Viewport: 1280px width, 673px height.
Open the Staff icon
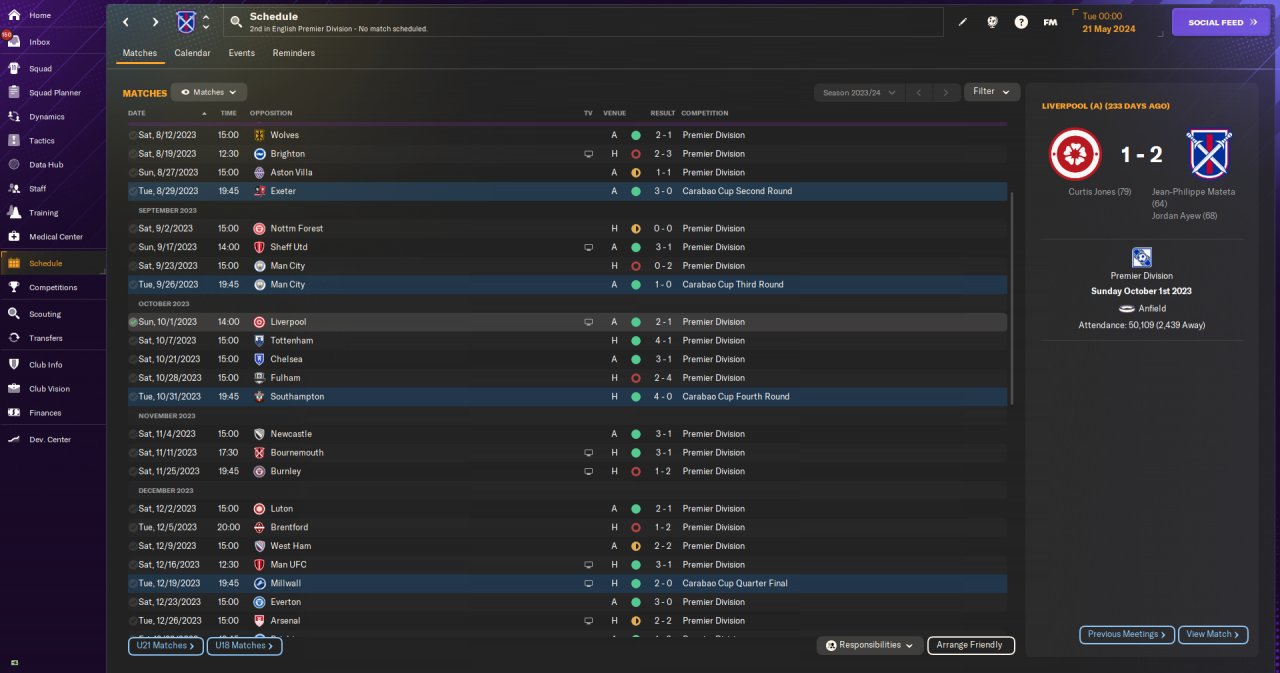coord(14,188)
